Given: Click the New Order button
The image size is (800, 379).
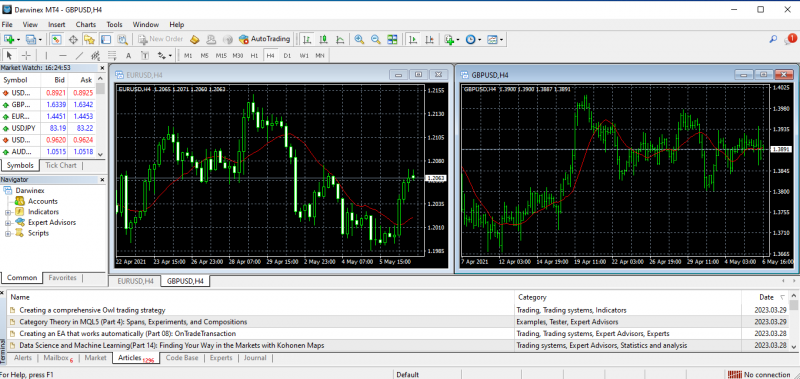Looking at the screenshot, I should 161,39.
